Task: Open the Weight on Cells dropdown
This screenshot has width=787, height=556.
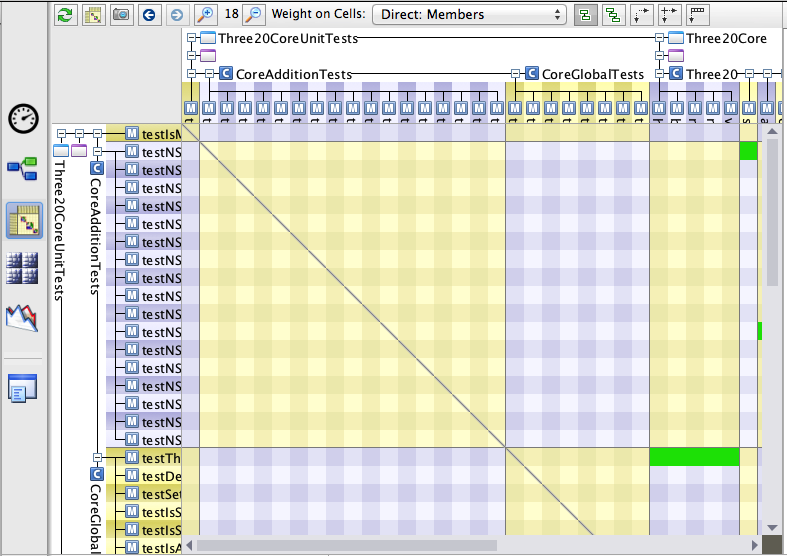Action: [x=469, y=15]
